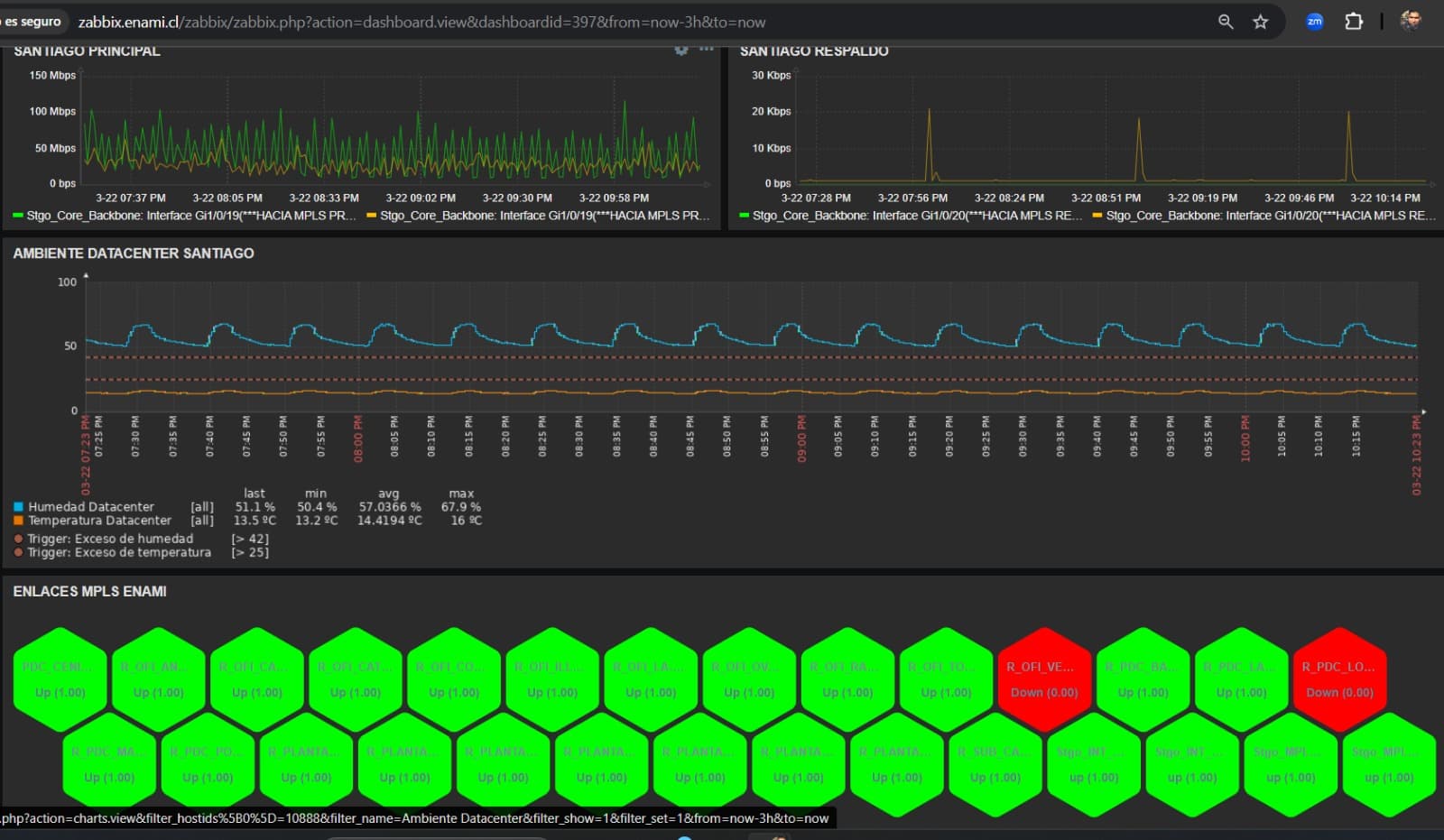Click the zoom magnifier icon in address bar
The image size is (1444, 840).
[x=1224, y=21]
